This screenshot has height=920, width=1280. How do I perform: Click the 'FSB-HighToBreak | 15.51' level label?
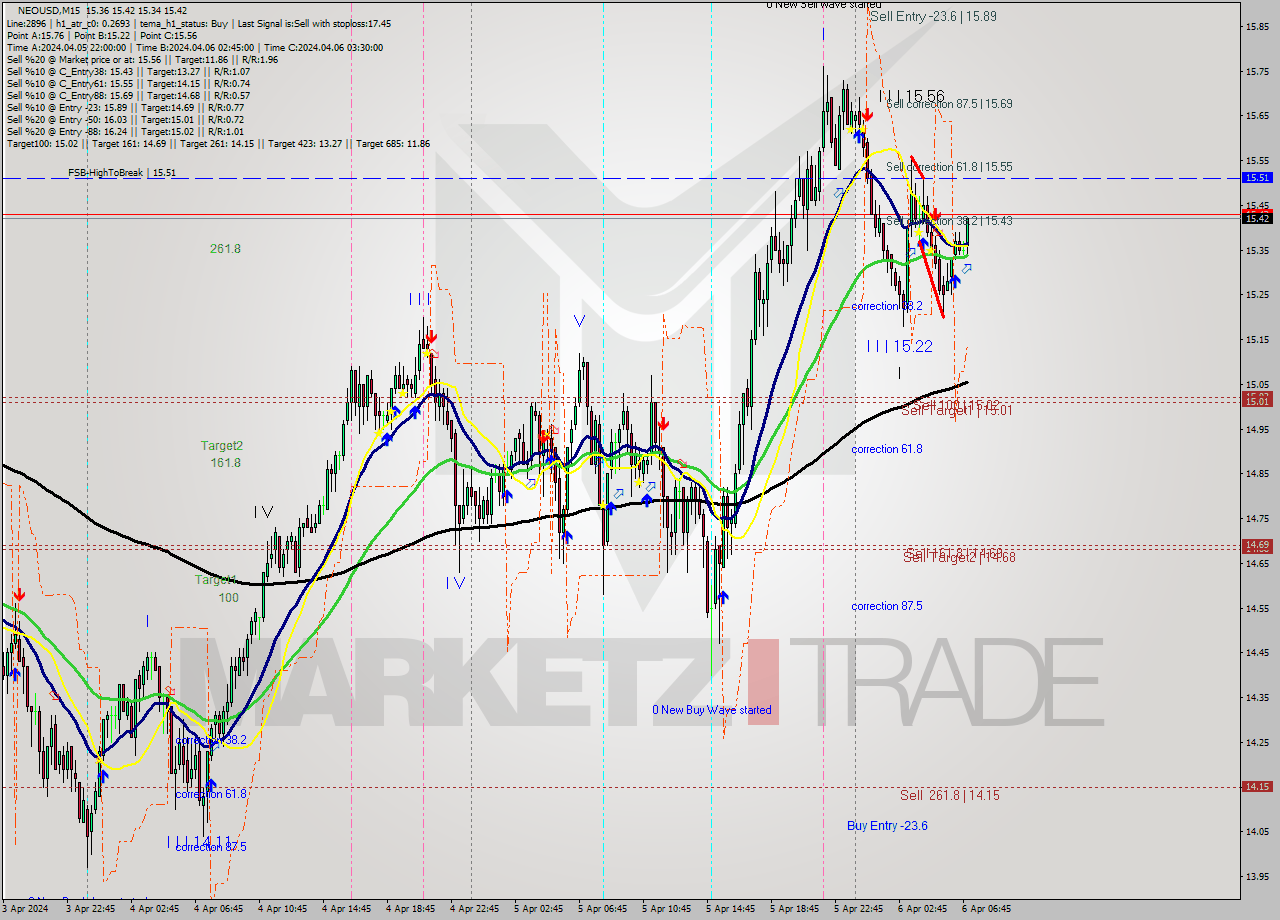[x=122, y=173]
